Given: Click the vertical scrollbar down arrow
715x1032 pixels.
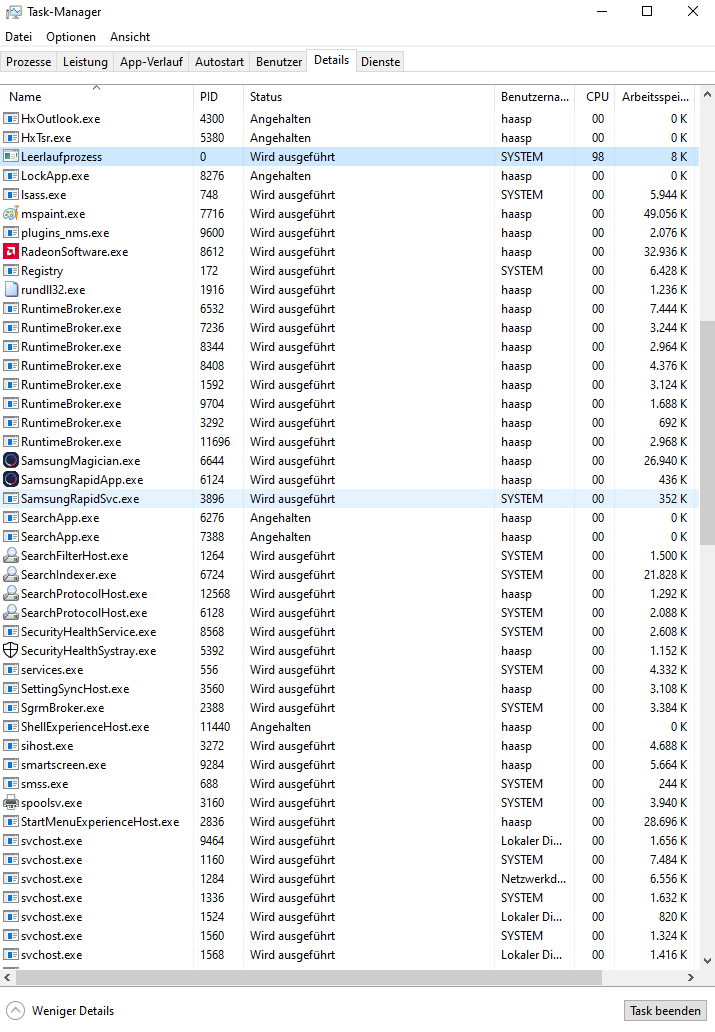Looking at the screenshot, I should pyautogui.click(x=707, y=960).
